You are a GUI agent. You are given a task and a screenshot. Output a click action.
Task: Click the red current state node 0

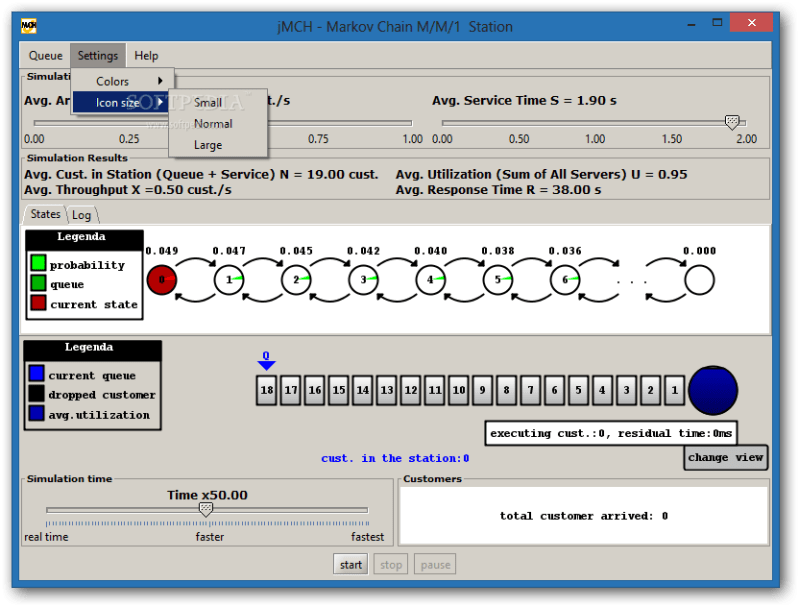162,280
